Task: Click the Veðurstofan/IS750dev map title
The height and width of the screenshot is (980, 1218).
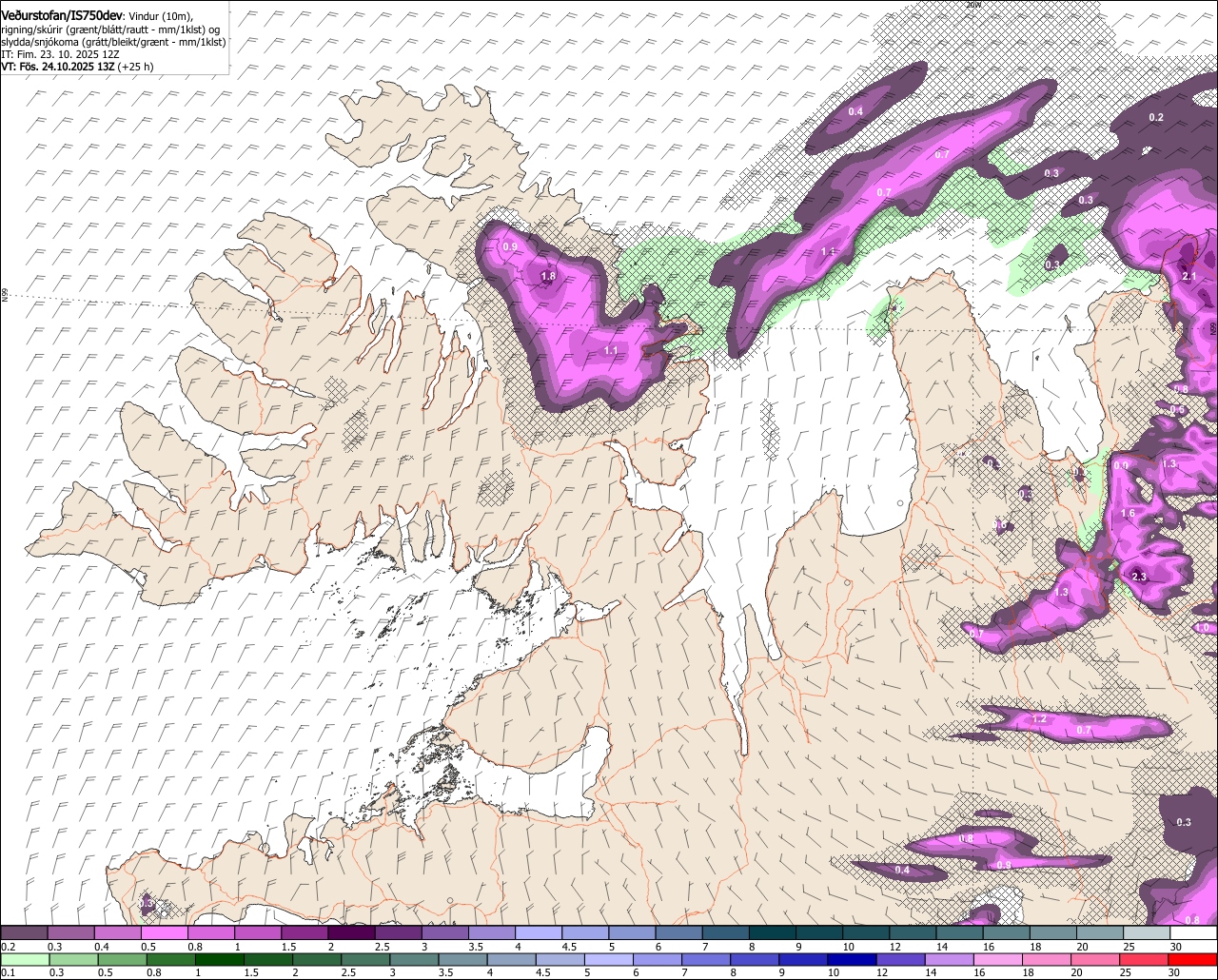Action: click(x=62, y=14)
